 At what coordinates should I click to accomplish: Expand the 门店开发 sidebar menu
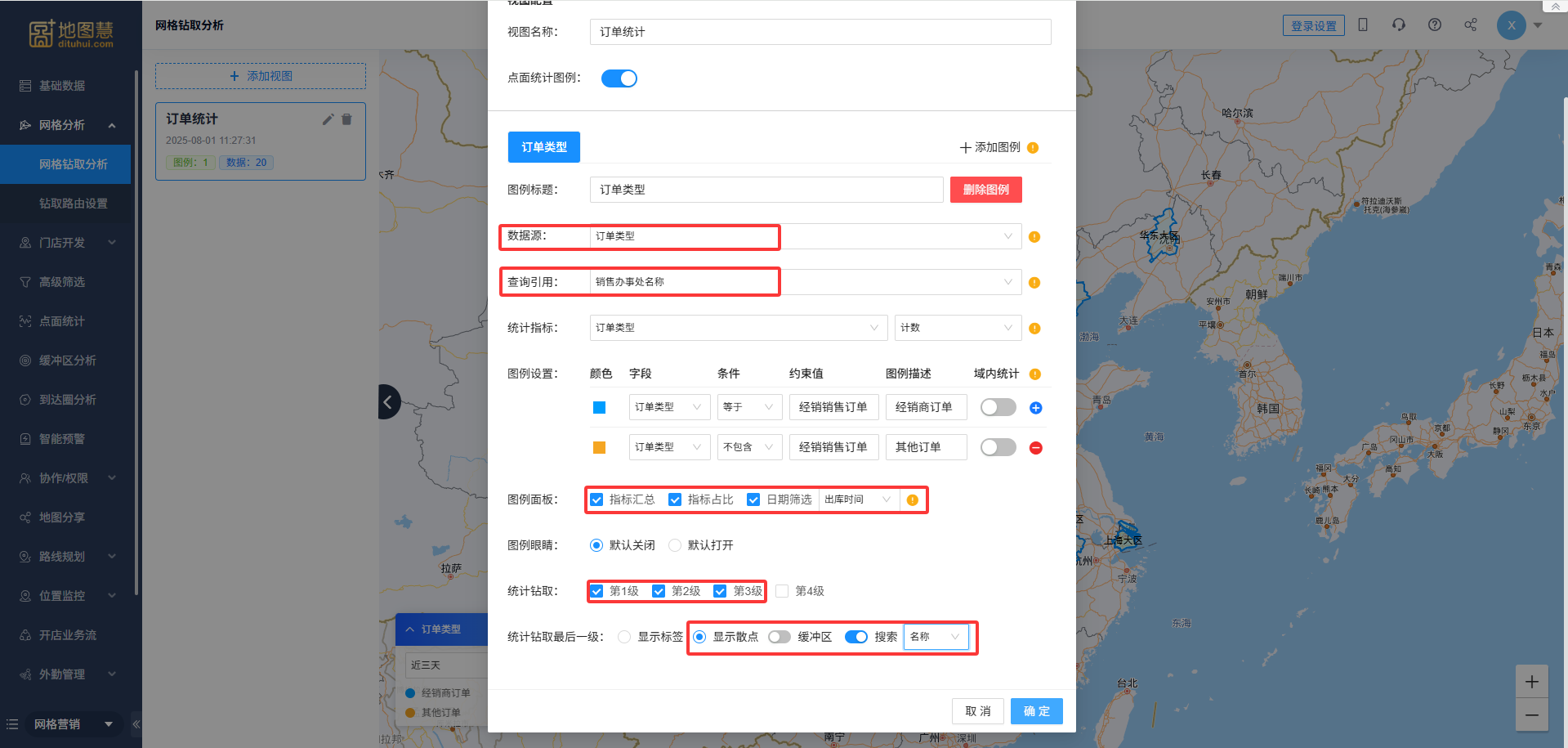pos(67,243)
